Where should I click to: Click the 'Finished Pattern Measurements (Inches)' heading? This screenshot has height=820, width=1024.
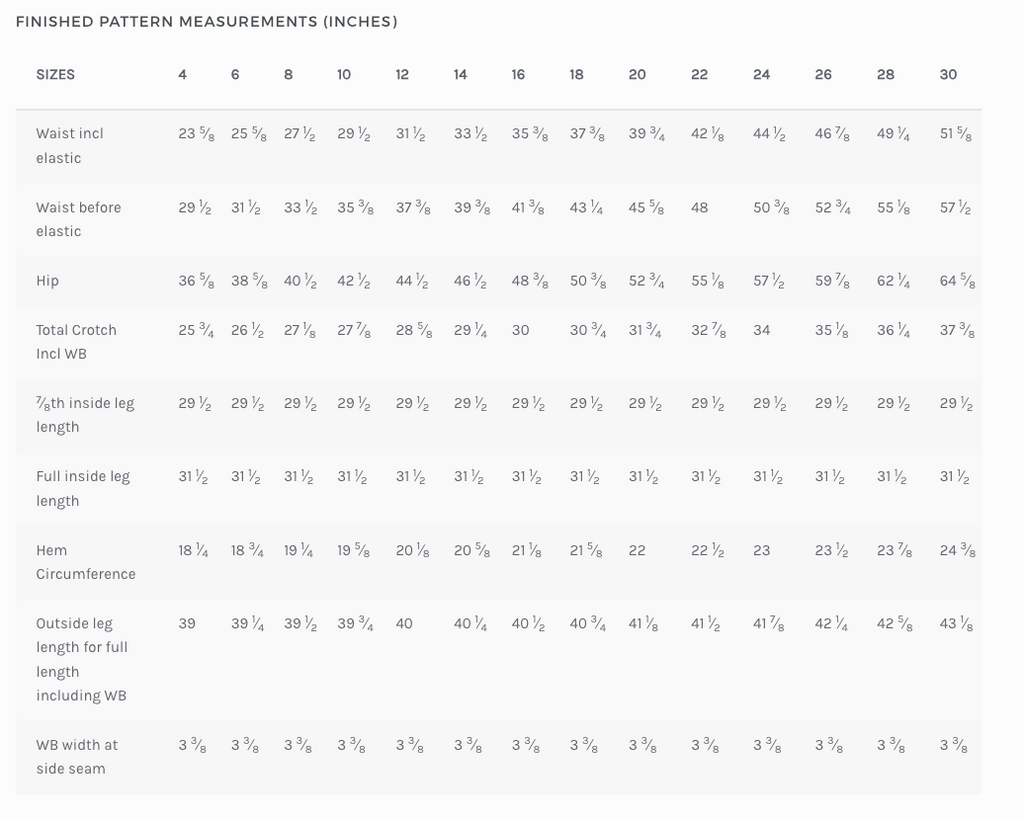[207, 22]
